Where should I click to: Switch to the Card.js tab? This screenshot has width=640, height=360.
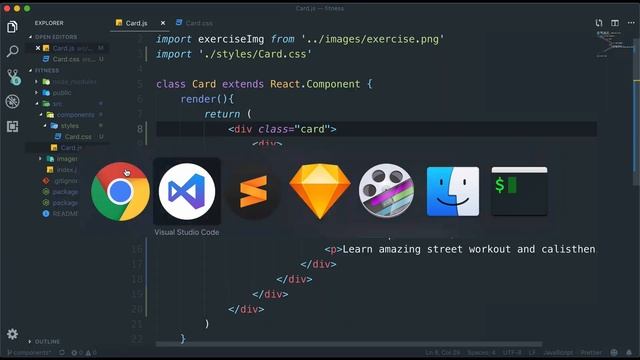(136, 23)
